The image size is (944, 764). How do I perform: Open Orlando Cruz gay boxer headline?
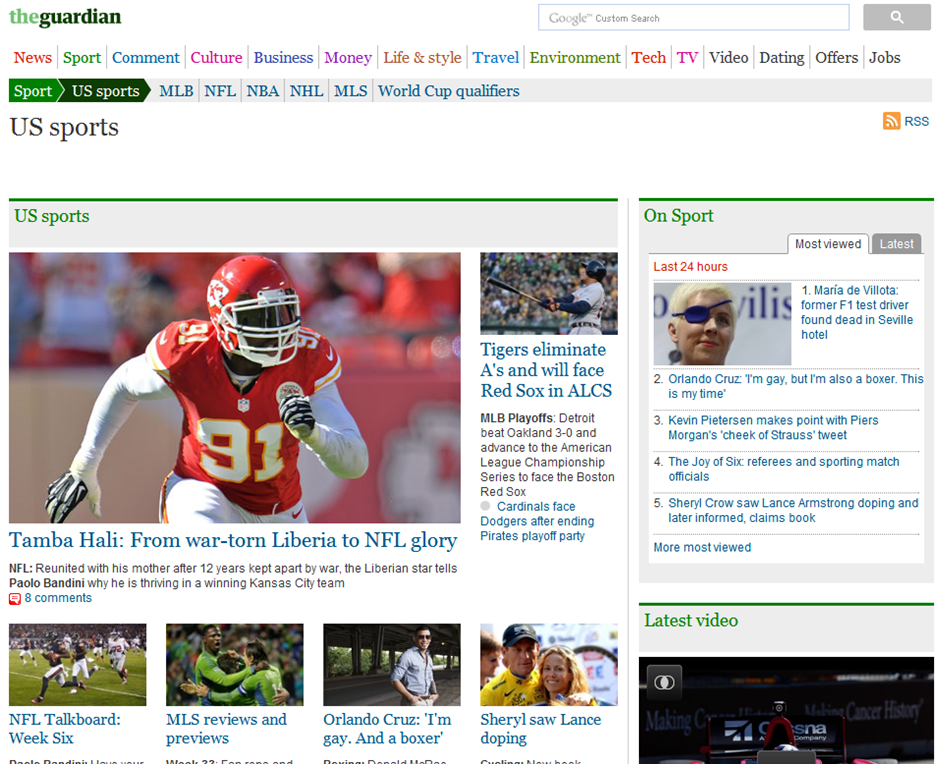(x=387, y=728)
